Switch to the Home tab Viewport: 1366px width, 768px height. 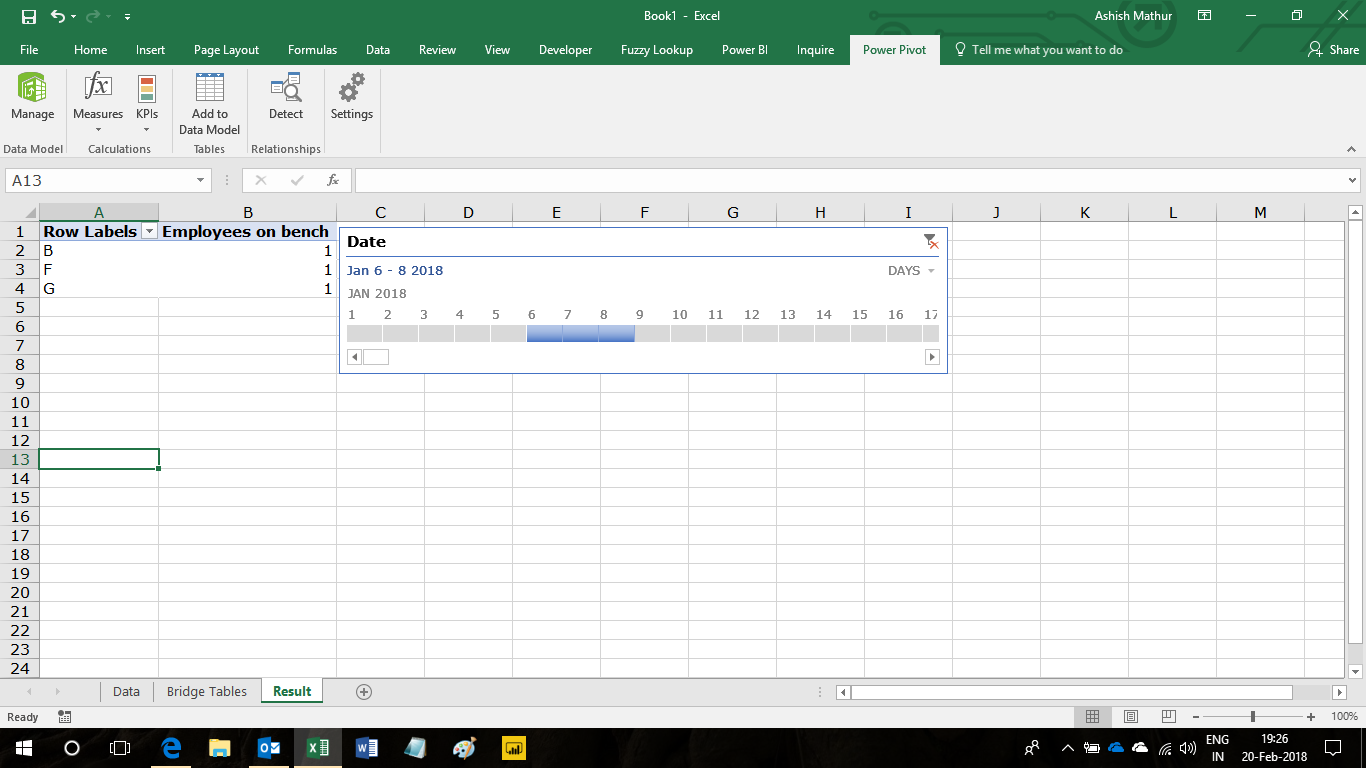[90, 50]
